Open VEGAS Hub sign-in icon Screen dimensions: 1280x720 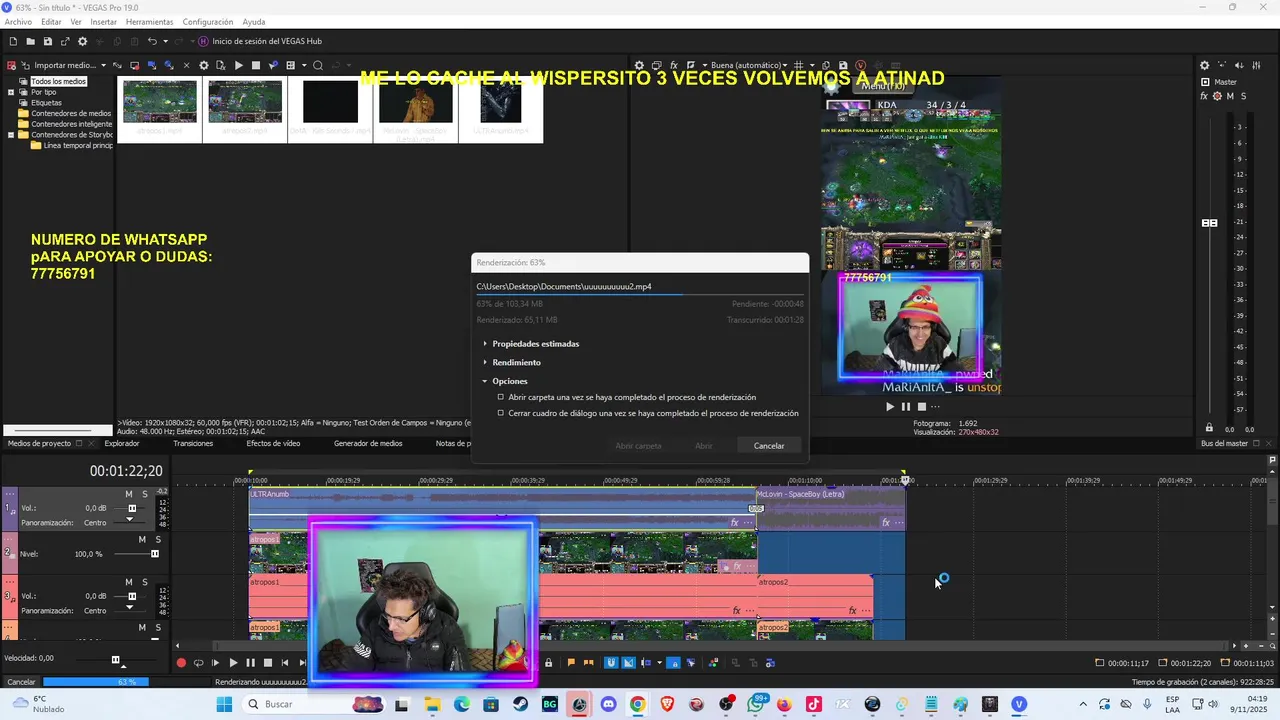203,41
